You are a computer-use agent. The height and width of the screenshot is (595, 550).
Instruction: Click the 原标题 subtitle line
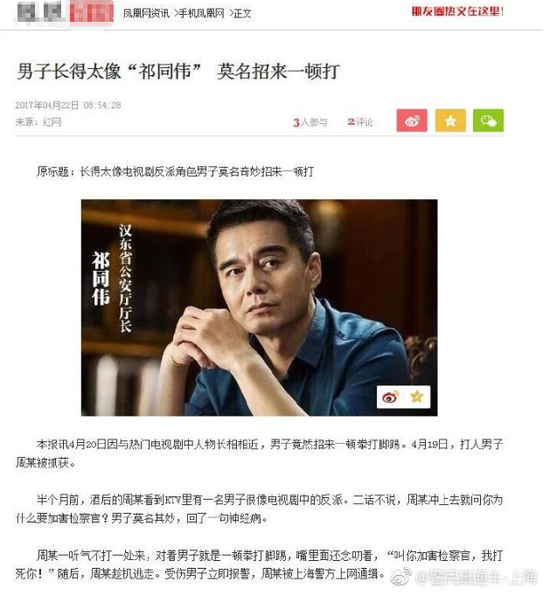pos(177,174)
